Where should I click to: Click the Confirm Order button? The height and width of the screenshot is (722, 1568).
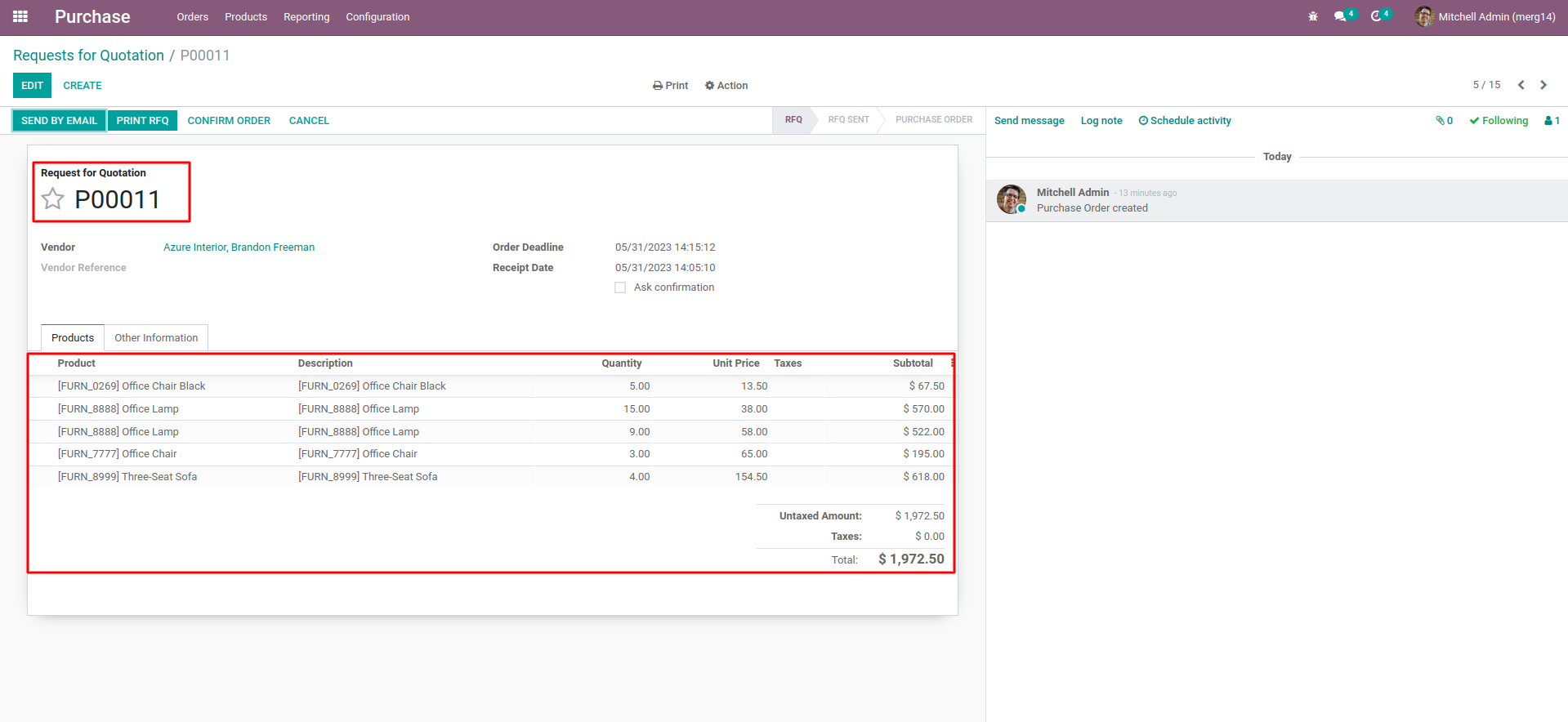(x=229, y=121)
